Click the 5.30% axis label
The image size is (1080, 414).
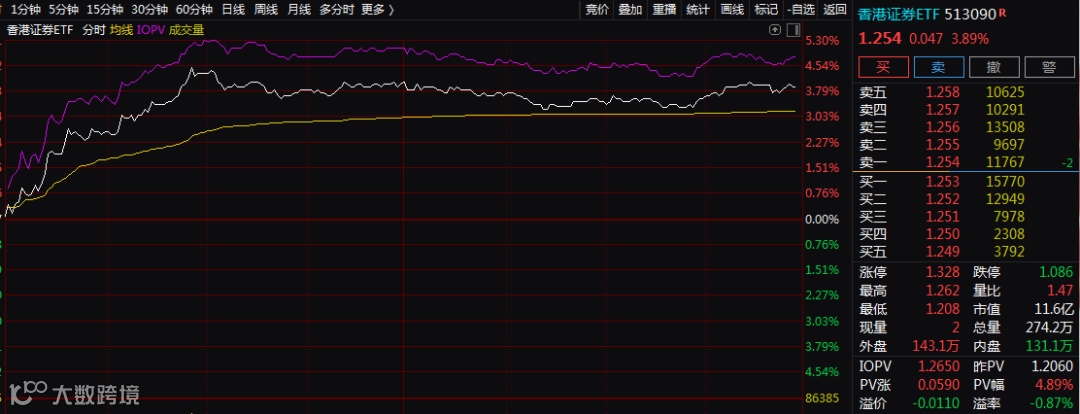[x=822, y=41]
